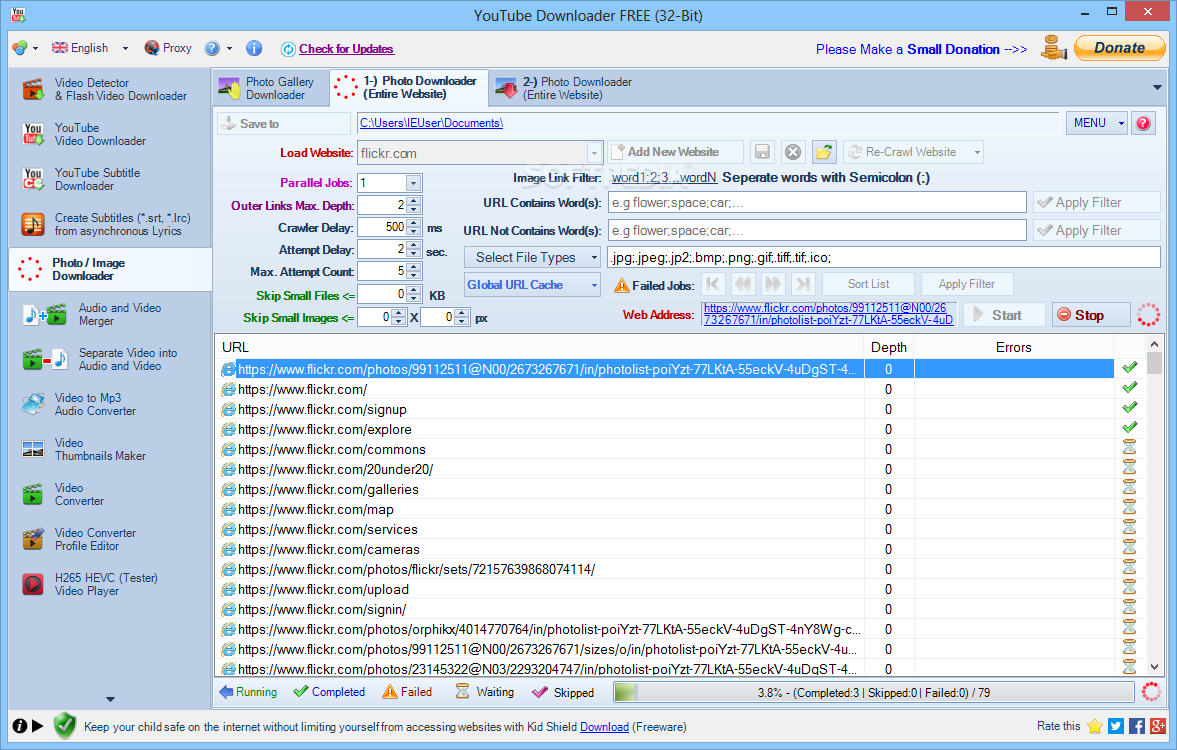Screen dimensions: 1177x750
Task: Switch to 2-) Photo Downloader tab
Action: (565, 88)
